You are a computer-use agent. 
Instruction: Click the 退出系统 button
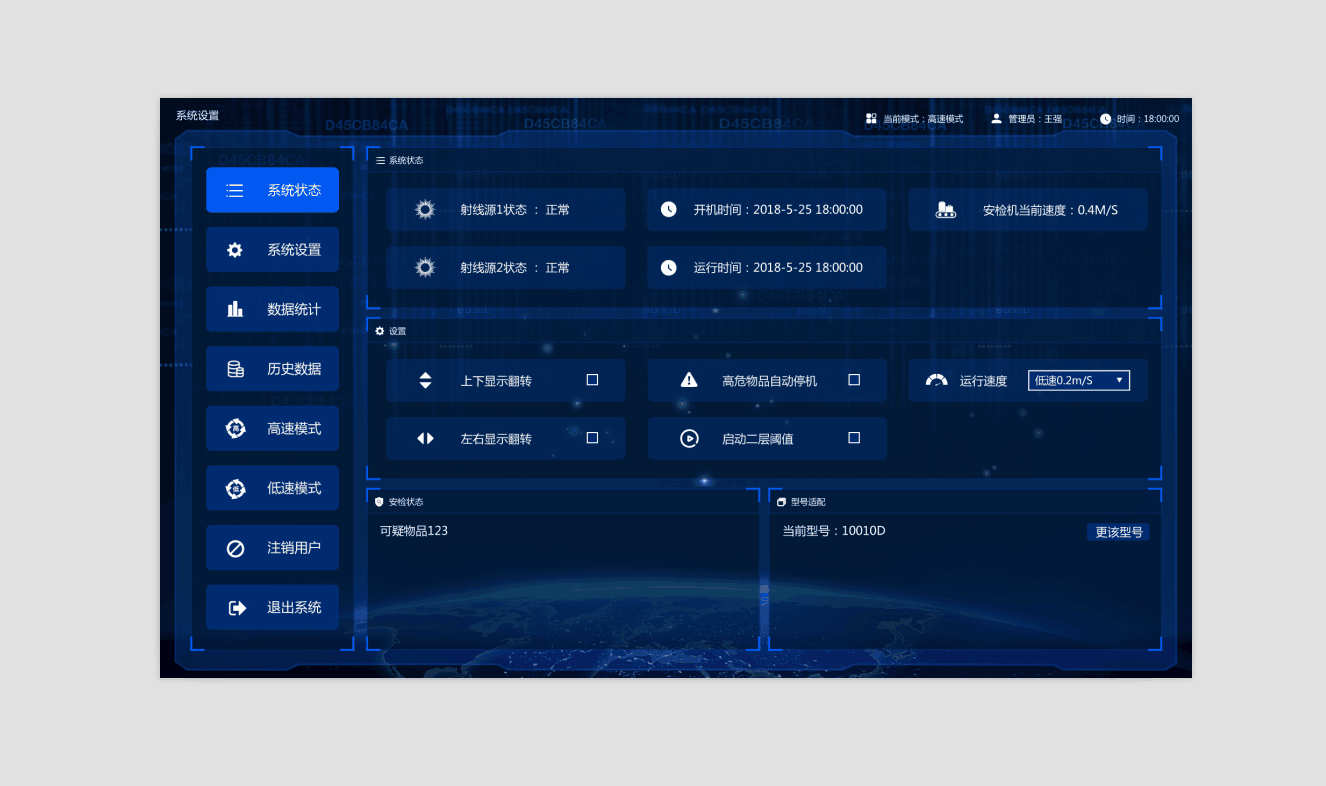coord(272,607)
